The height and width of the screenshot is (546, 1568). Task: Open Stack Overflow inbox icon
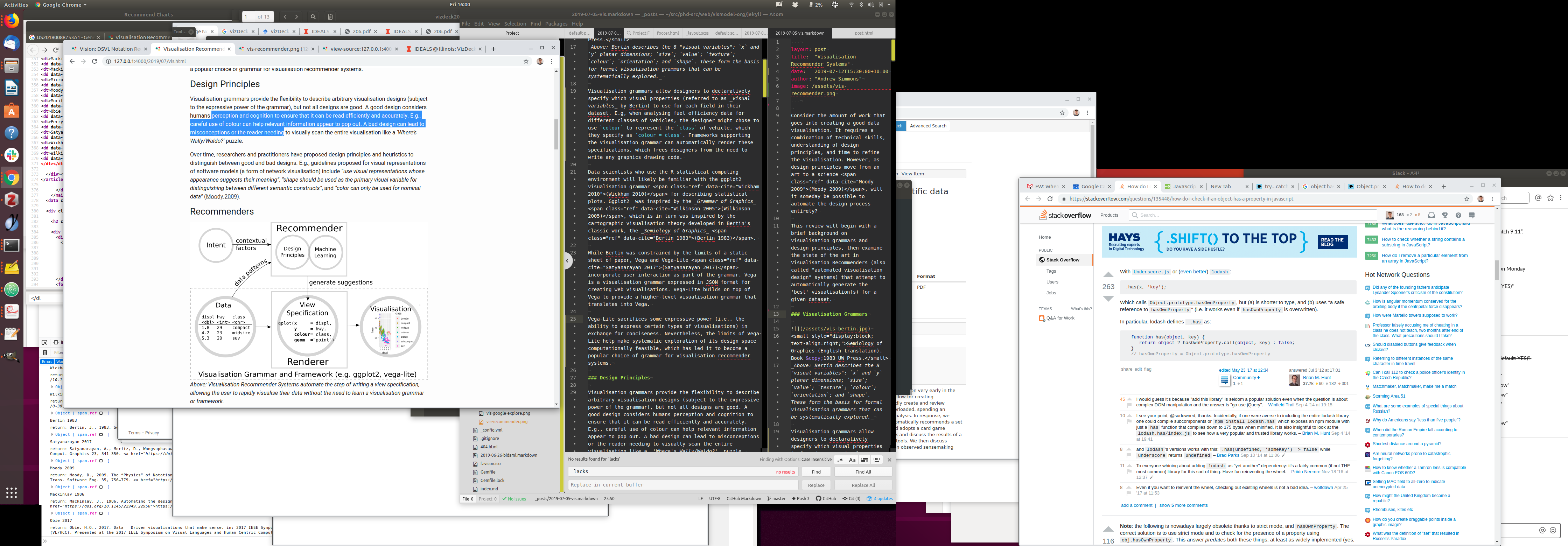[x=1431, y=215]
